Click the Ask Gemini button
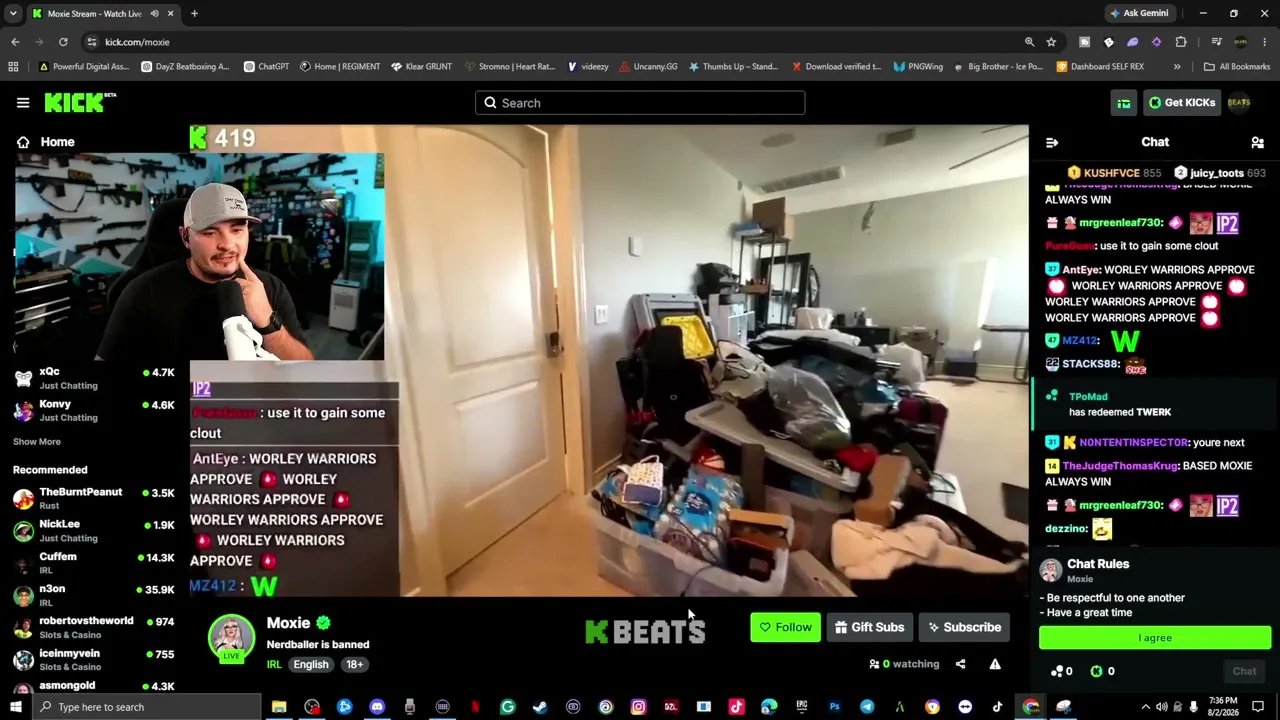Image resolution: width=1280 pixels, height=720 pixels. coord(1139,14)
